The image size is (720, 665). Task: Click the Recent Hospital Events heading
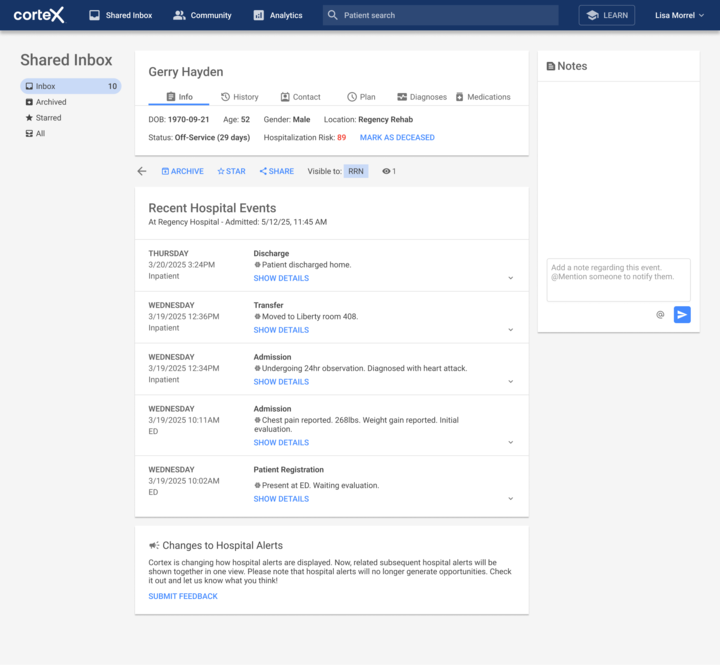(x=212, y=208)
